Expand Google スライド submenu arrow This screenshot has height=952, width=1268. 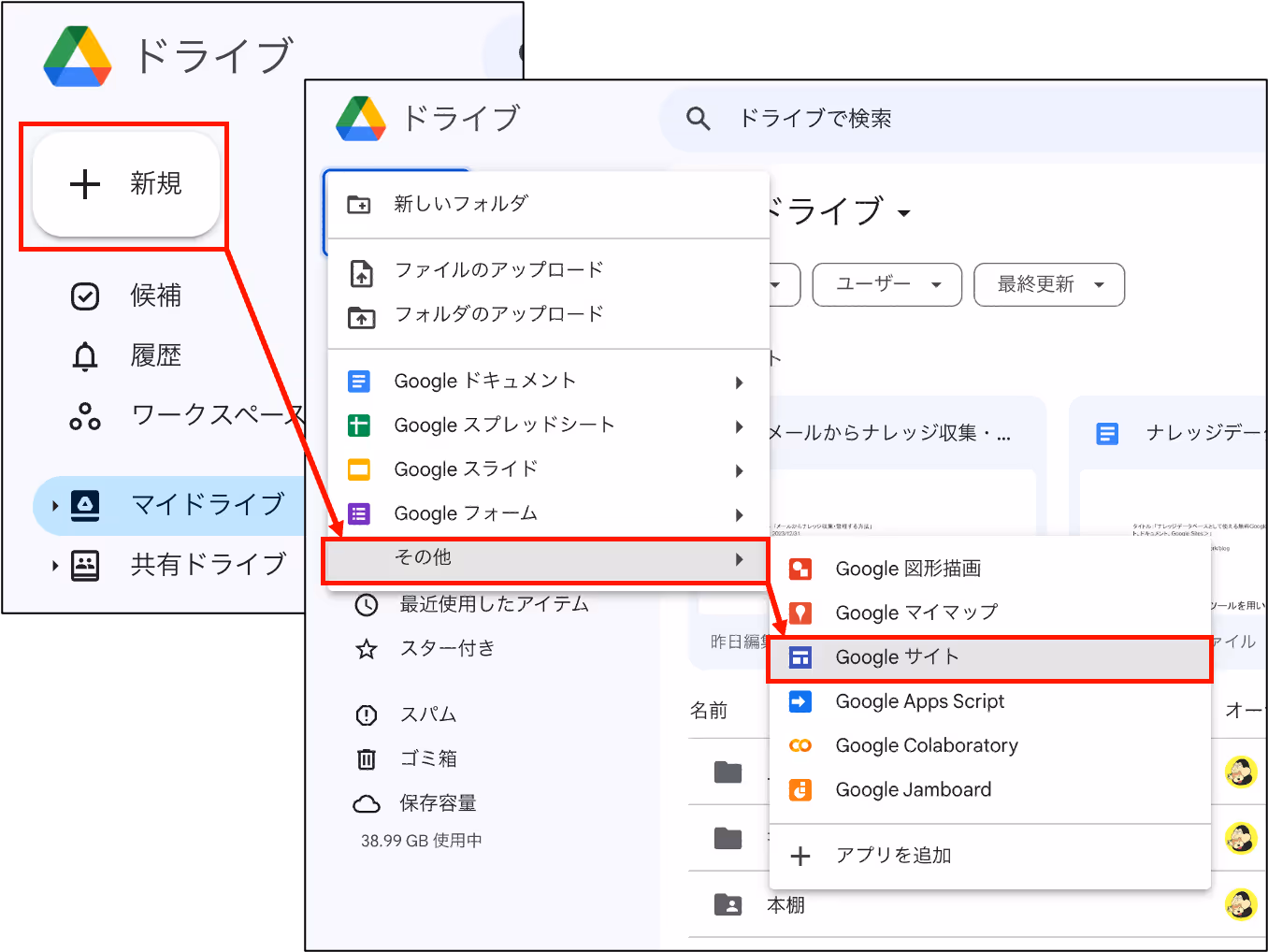coord(740,470)
